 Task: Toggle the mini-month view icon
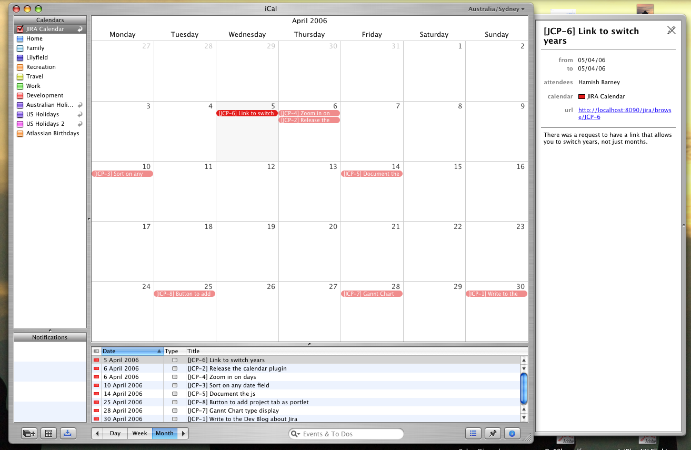tap(48, 433)
